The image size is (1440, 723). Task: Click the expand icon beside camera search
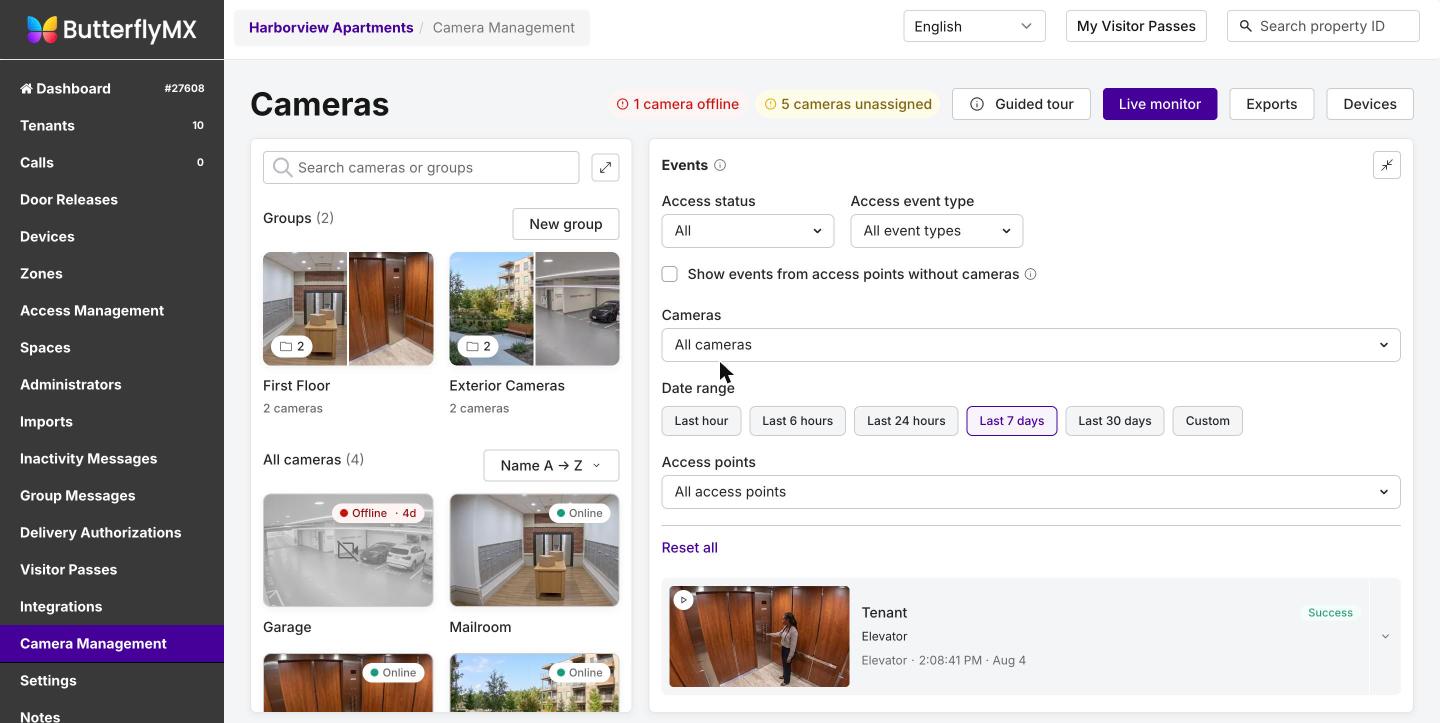pos(606,168)
